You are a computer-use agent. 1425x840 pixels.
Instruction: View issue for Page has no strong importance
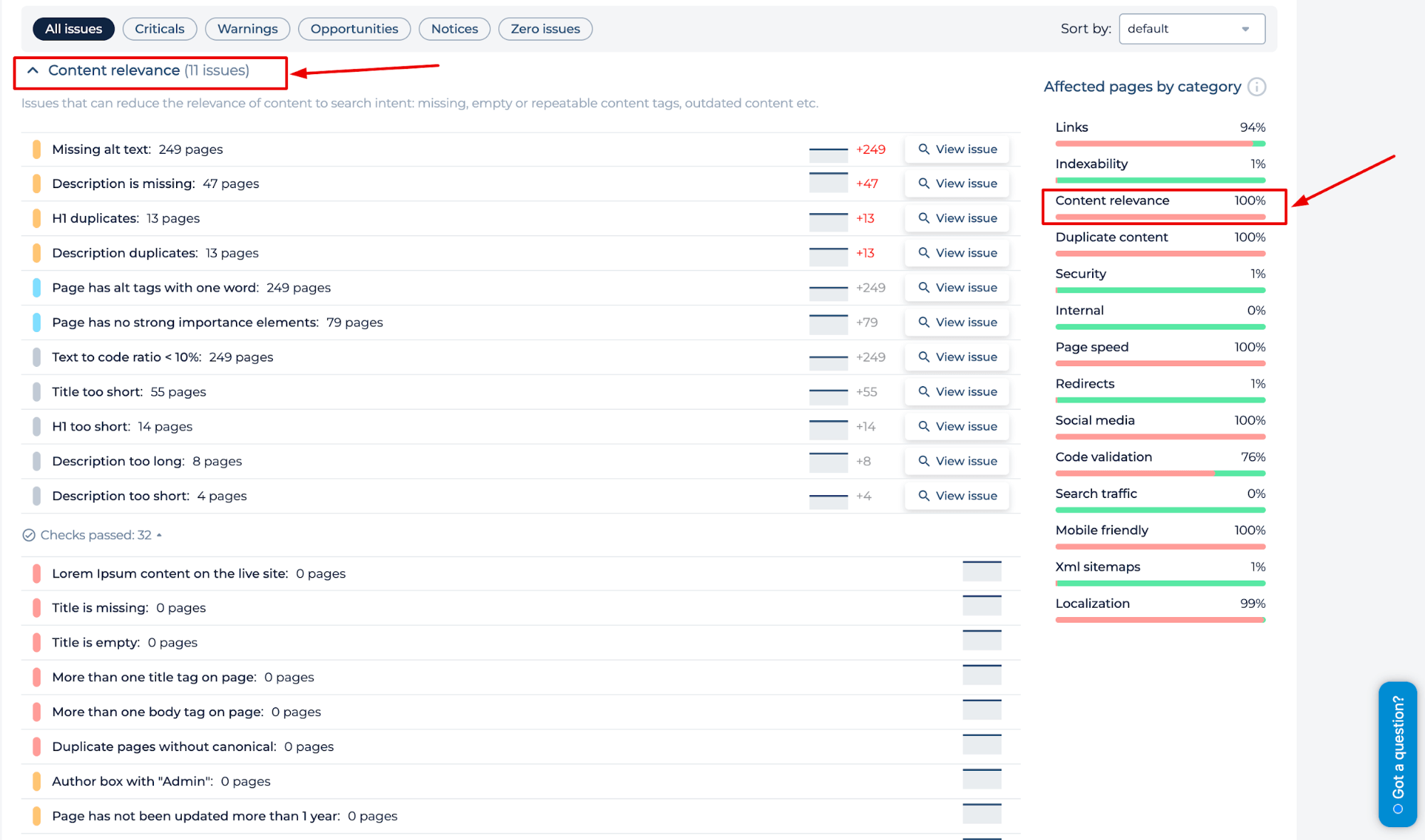[956, 322]
